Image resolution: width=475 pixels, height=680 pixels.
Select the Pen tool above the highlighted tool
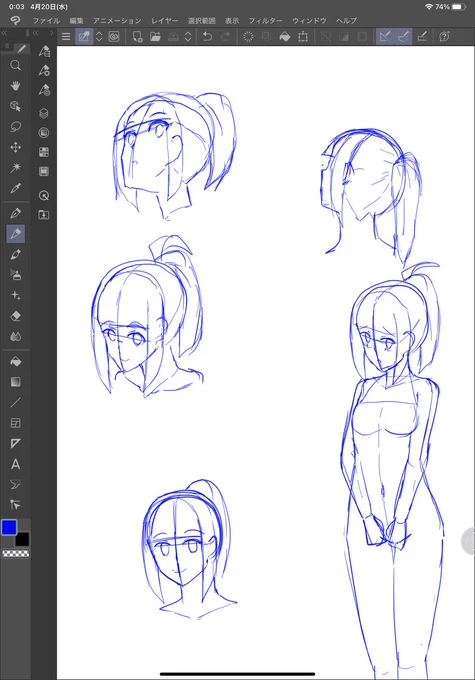tap(15, 213)
